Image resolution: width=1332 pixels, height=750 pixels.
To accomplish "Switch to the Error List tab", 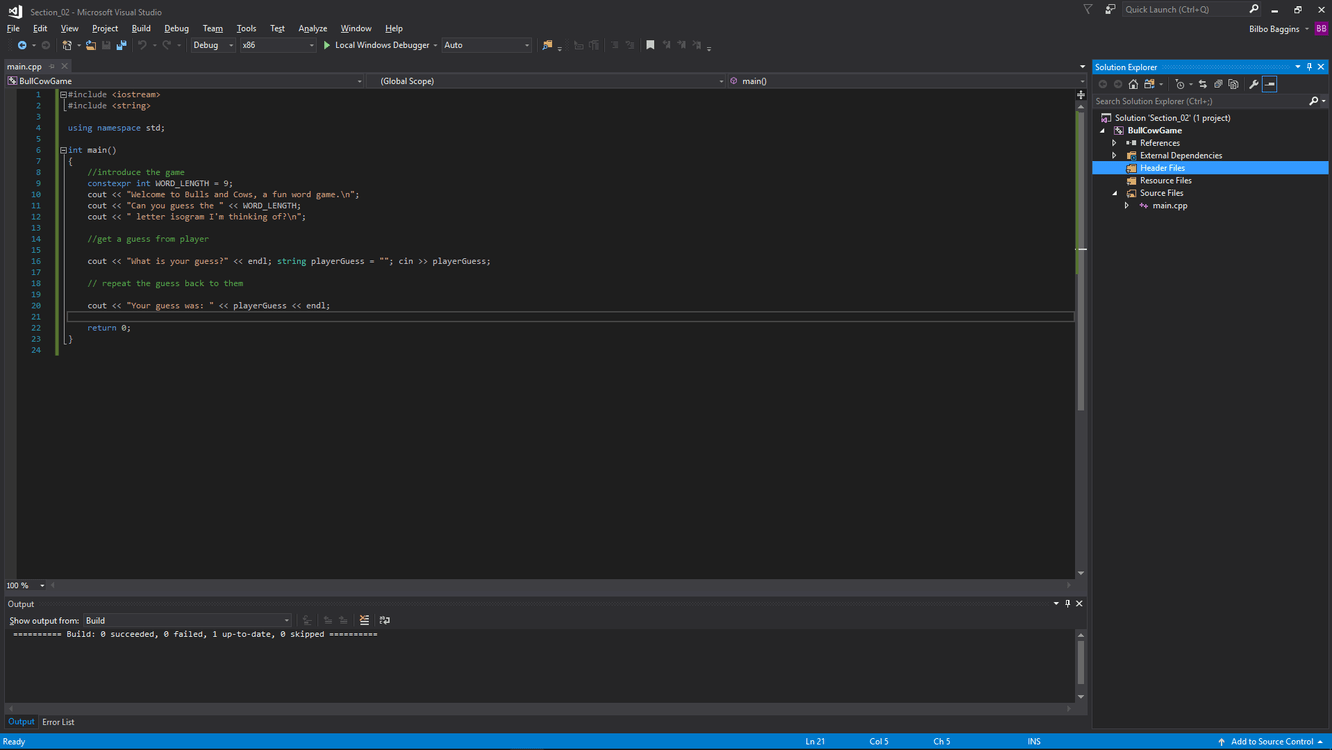I will pyautogui.click(x=58, y=722).
